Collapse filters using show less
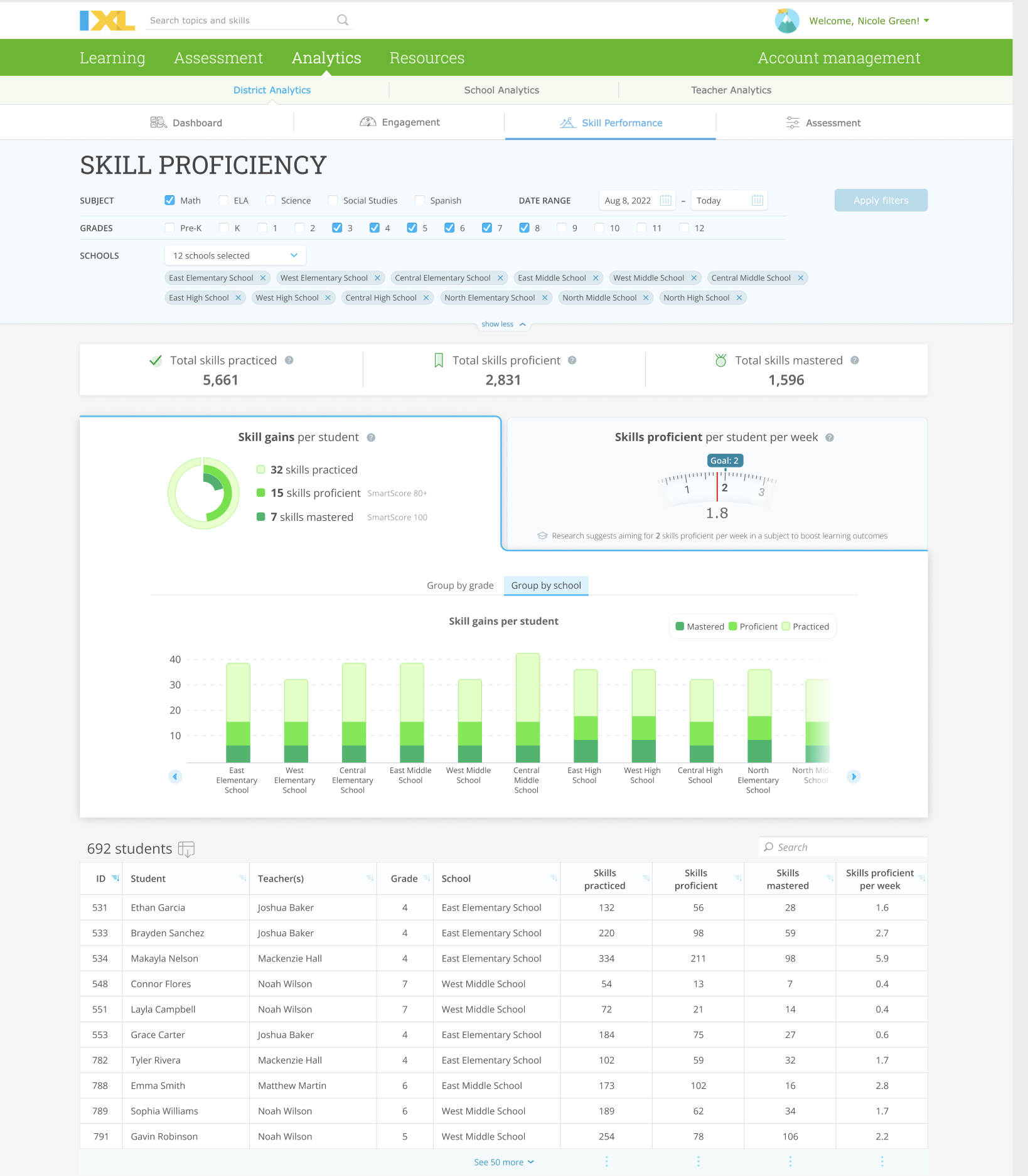Viewport: 1028px width, 1176px height. [x=503, y=324]
